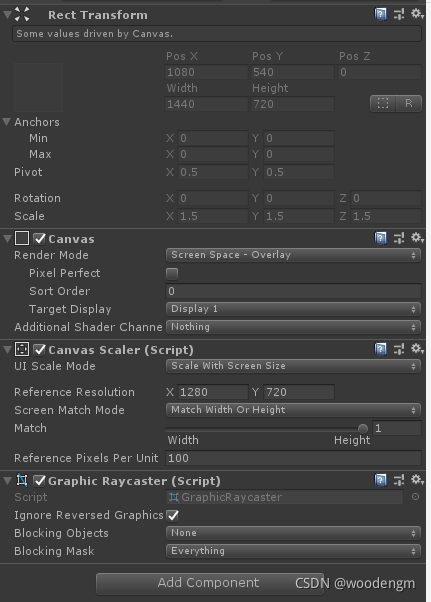
Task: Open Graphic Raycaster gear settings menu
Action: 417,480
